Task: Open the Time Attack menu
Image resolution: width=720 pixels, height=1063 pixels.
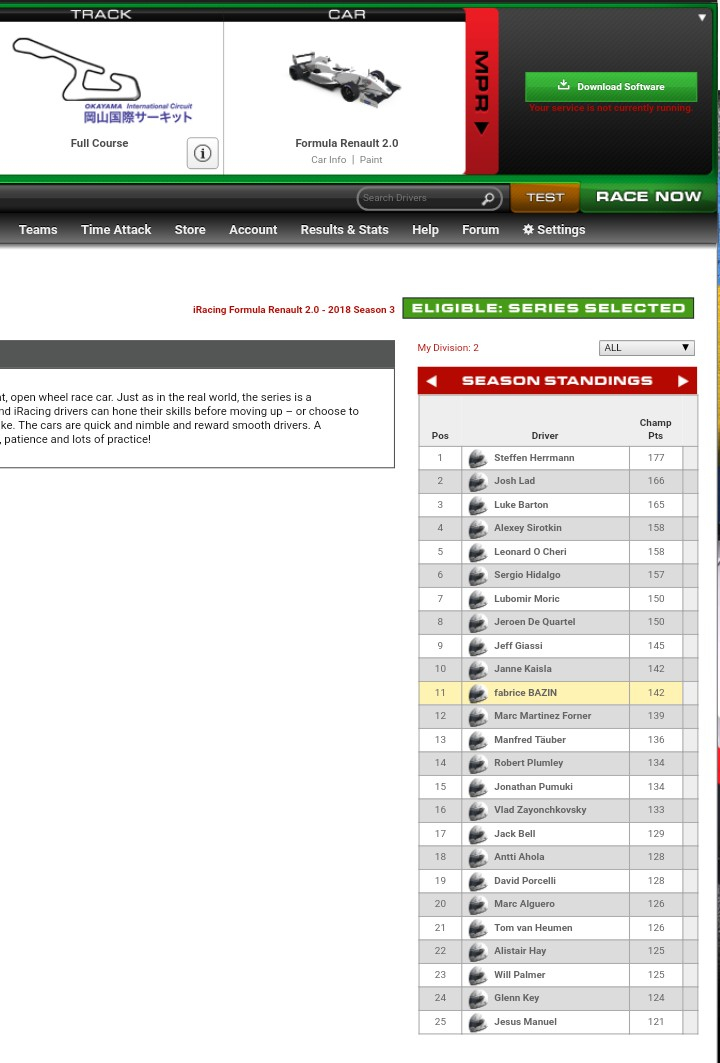Action: 116,230
